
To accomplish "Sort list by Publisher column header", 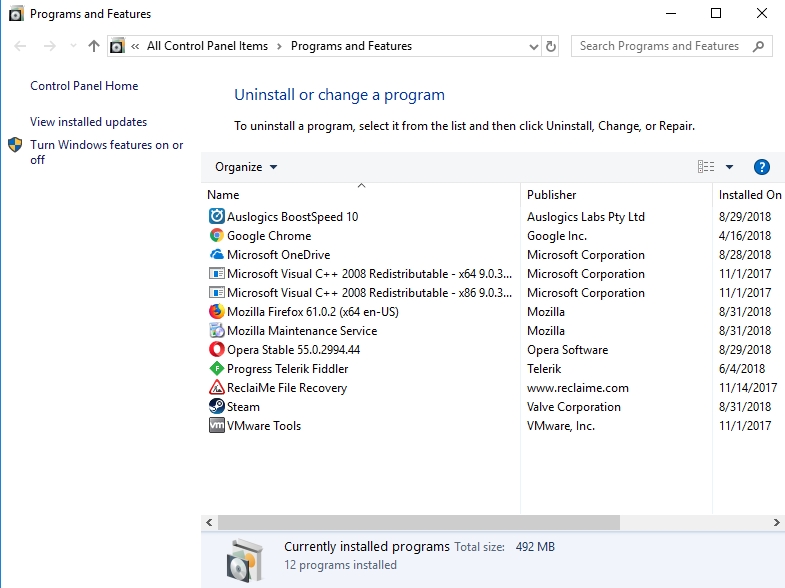I will coord(552,195).
